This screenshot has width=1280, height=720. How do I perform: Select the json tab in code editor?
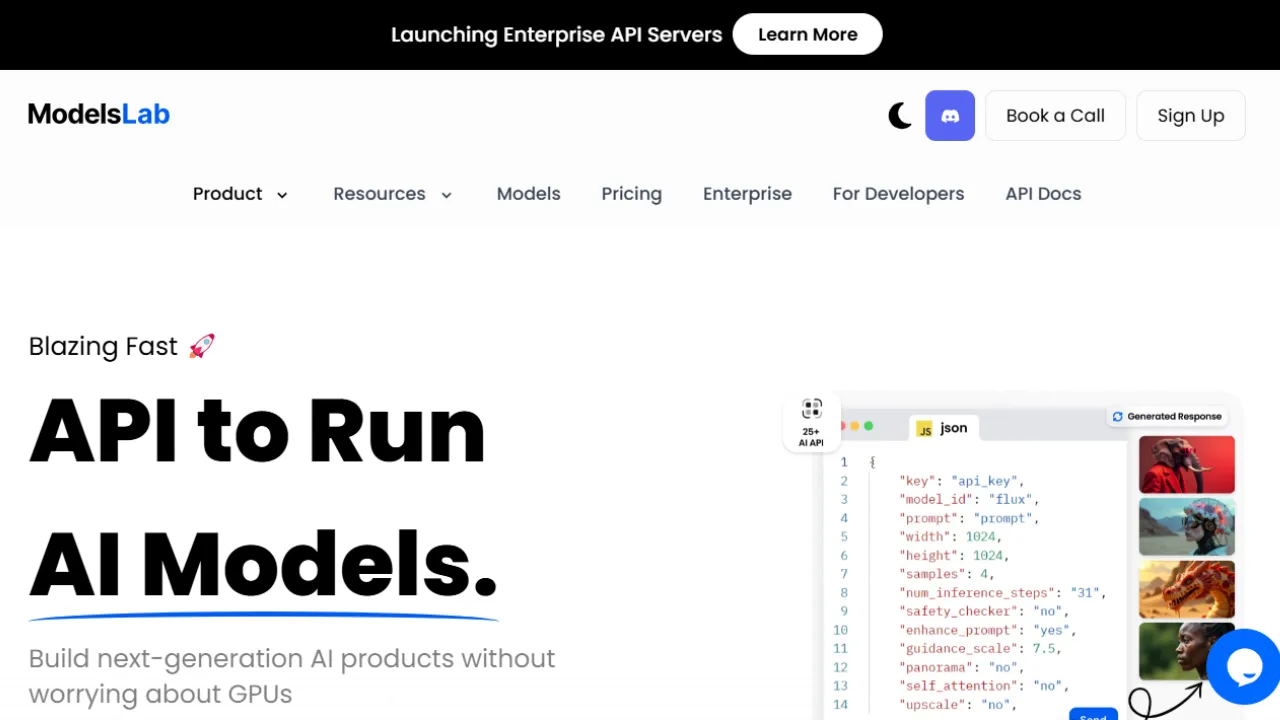(953, 428)
